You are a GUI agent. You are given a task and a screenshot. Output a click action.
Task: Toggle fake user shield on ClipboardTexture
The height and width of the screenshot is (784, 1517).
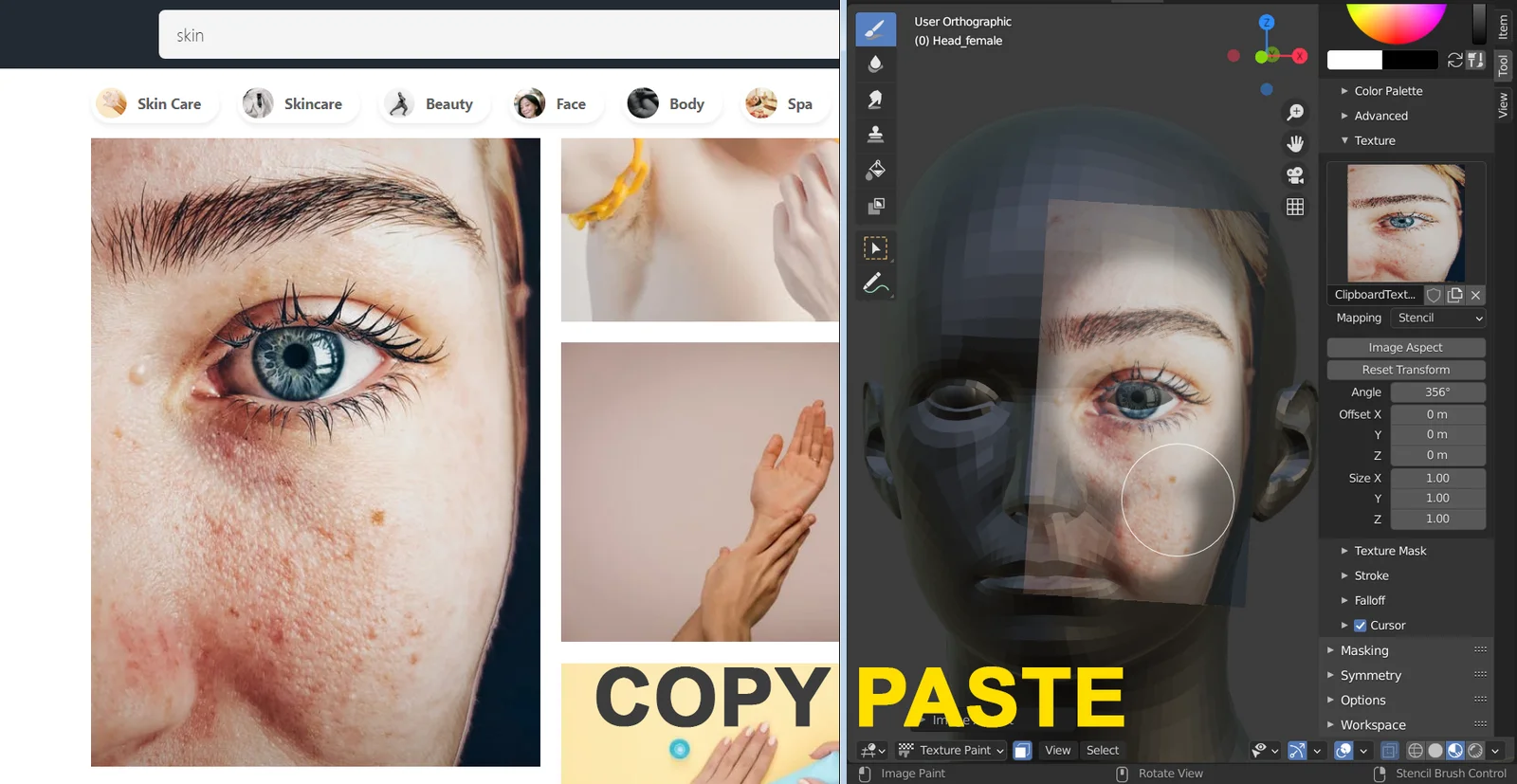pos(1434,295)
